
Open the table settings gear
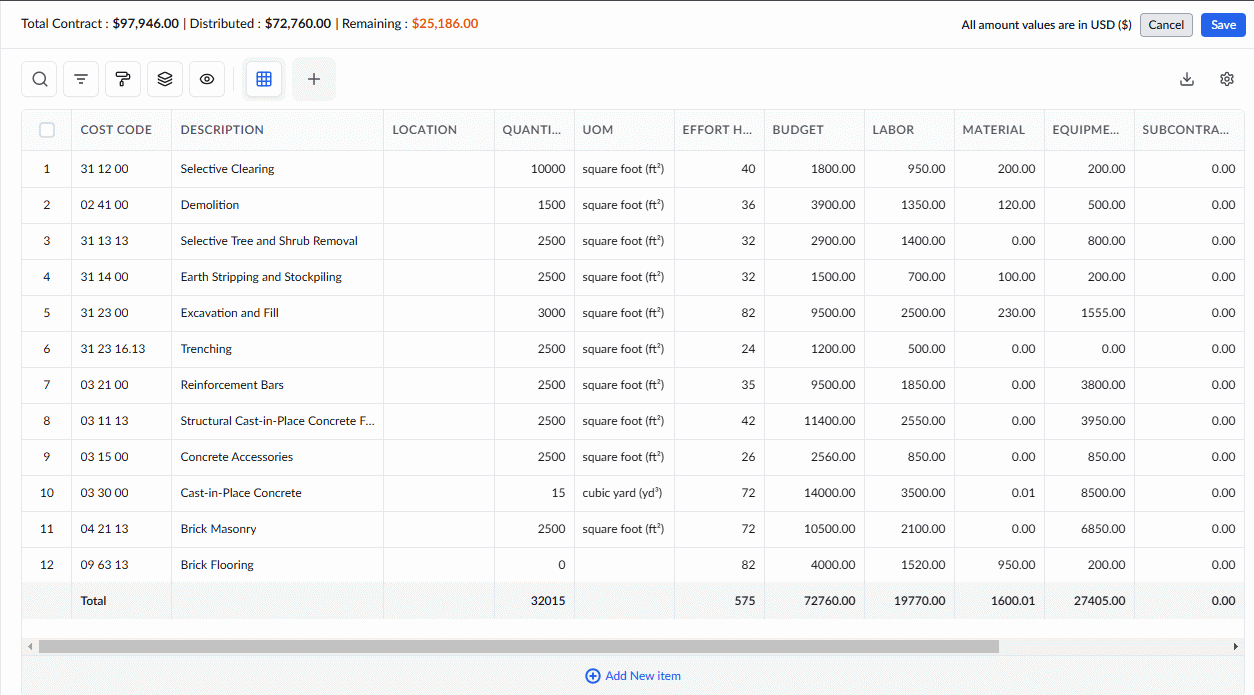click(1227, 80)
